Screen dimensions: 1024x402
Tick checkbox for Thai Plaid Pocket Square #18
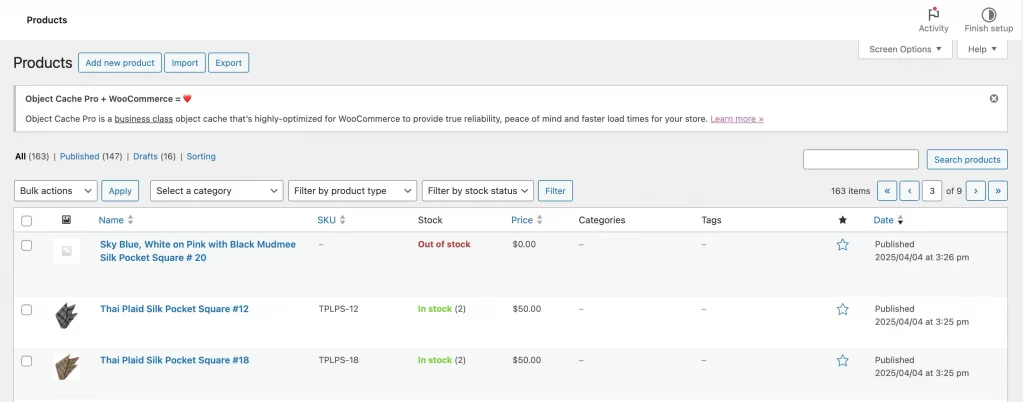(x=27, y=361)
